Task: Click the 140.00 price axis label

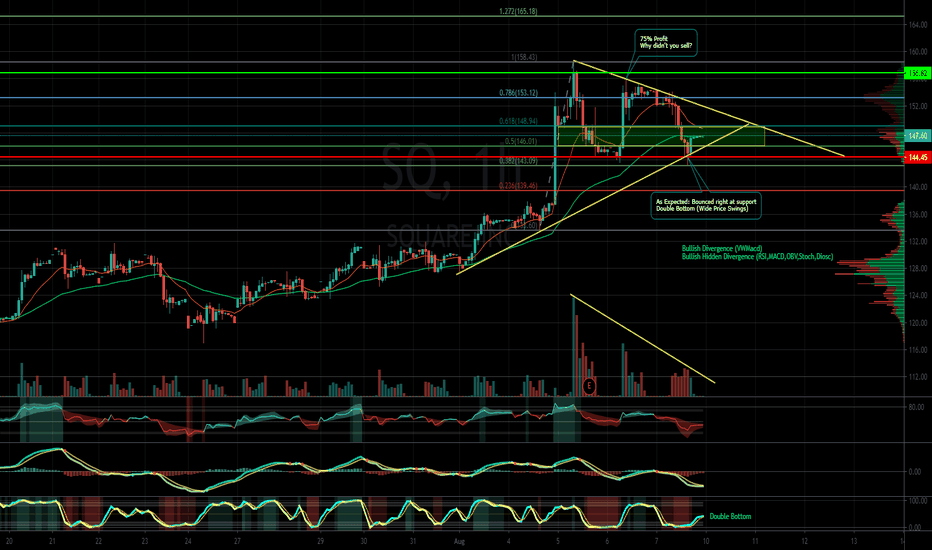Action: pos(918,187)
